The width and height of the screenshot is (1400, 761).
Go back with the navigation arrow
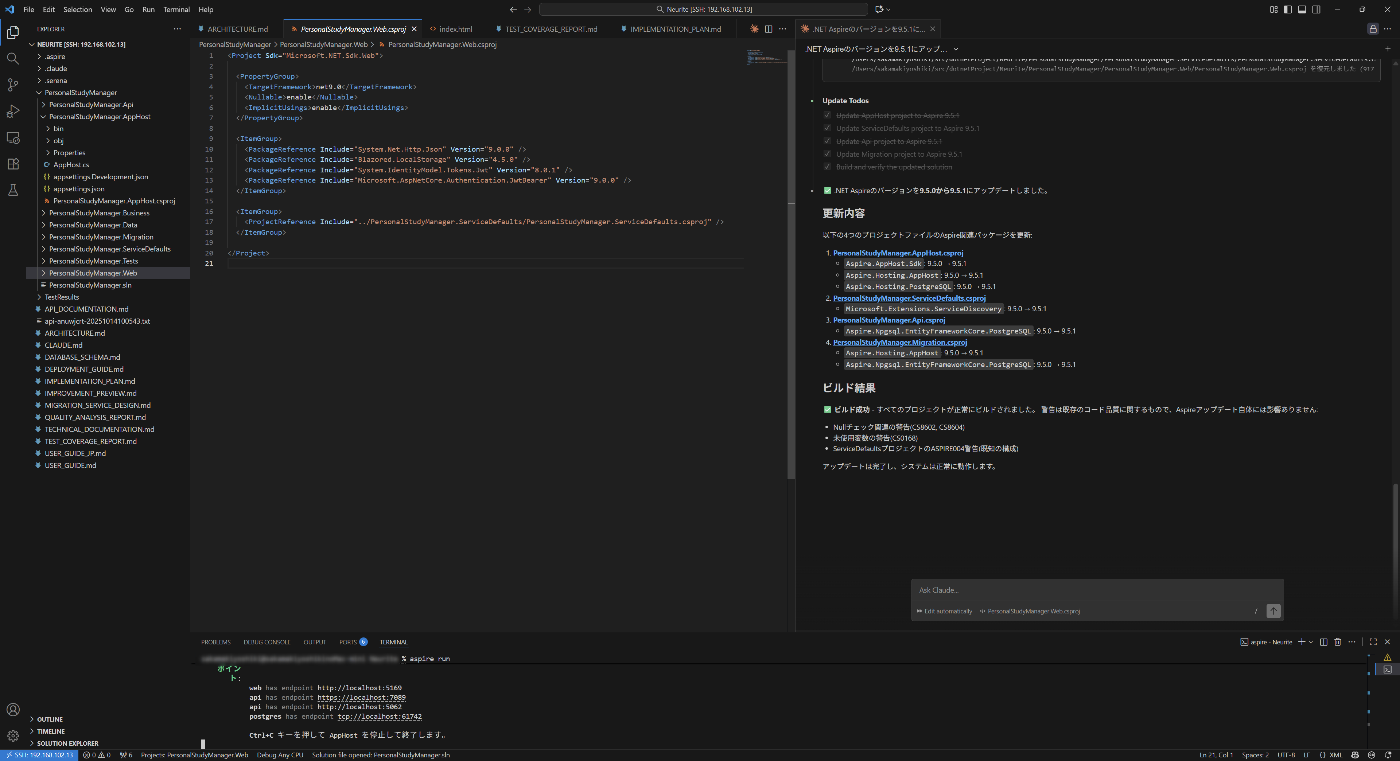[x=513, y=9]
